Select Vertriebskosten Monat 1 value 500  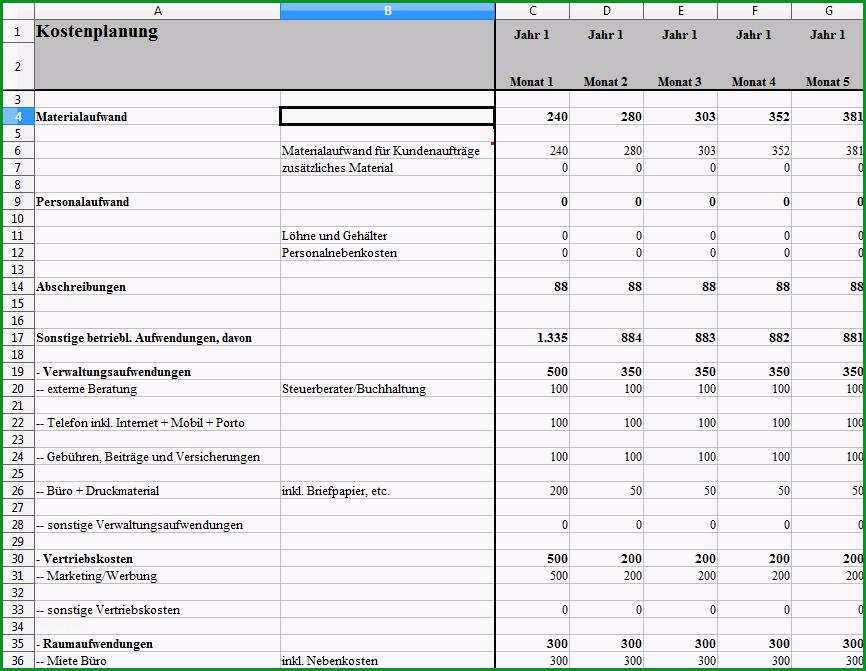tap(533, 558)
